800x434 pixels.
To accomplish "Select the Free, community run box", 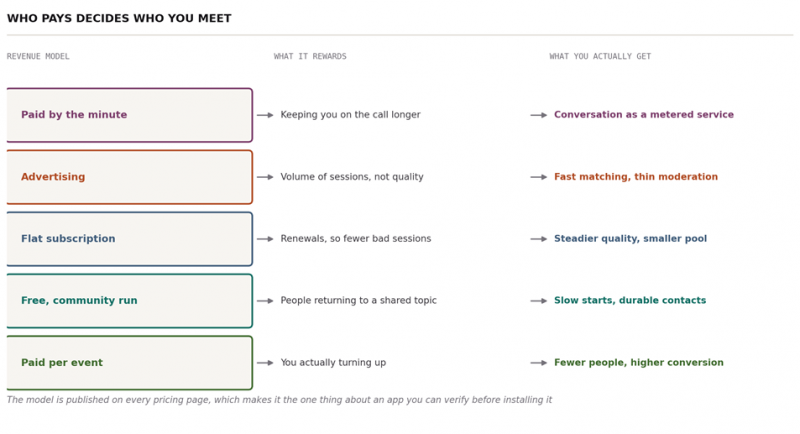I will click(x=130, y=301).
